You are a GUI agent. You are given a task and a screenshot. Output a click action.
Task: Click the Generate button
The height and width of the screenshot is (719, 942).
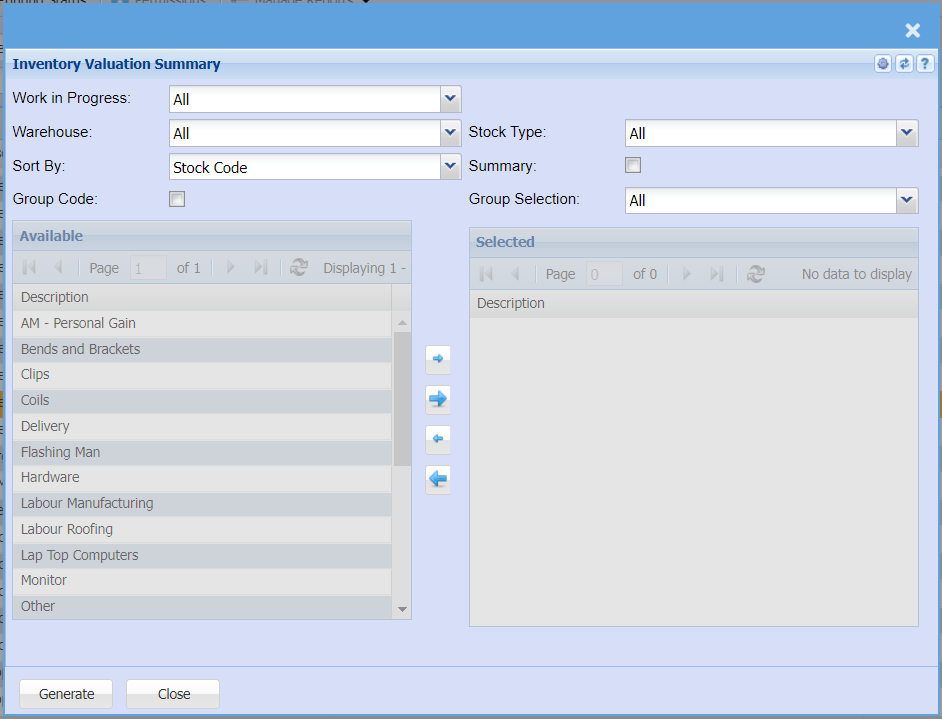coord(66,694)
